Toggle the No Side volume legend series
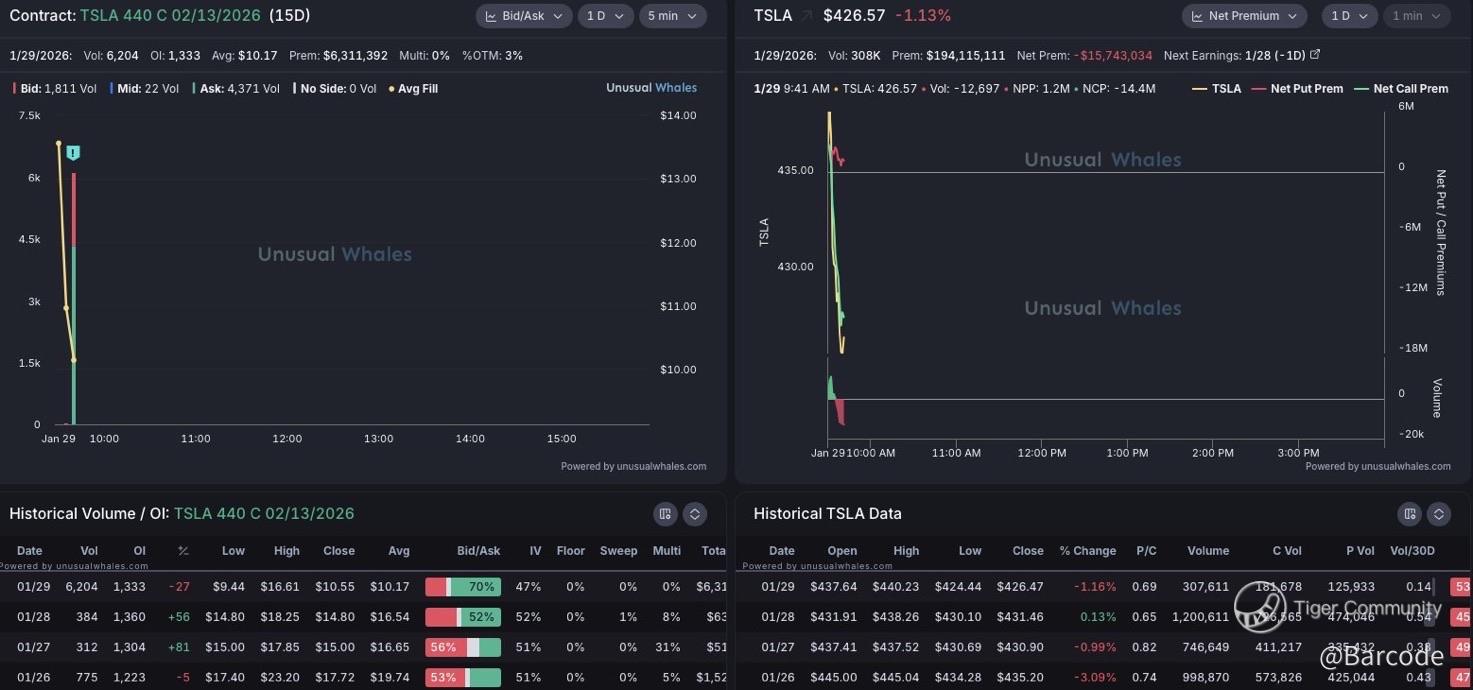 [335, 88]
